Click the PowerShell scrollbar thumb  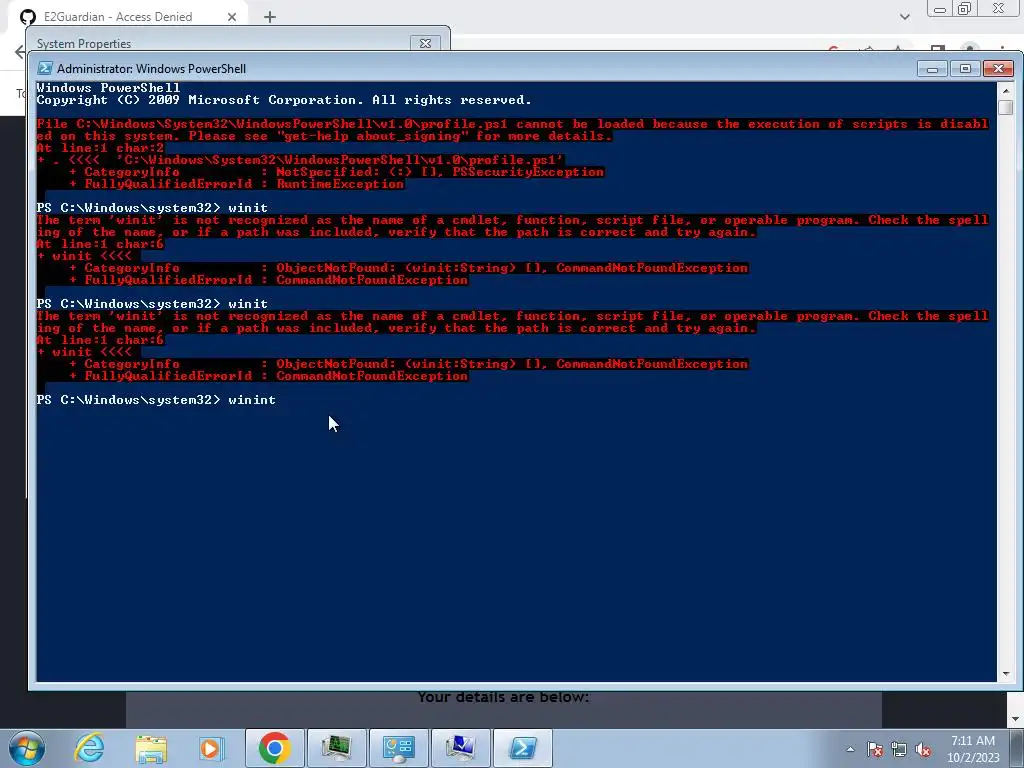coord(1005,107)
